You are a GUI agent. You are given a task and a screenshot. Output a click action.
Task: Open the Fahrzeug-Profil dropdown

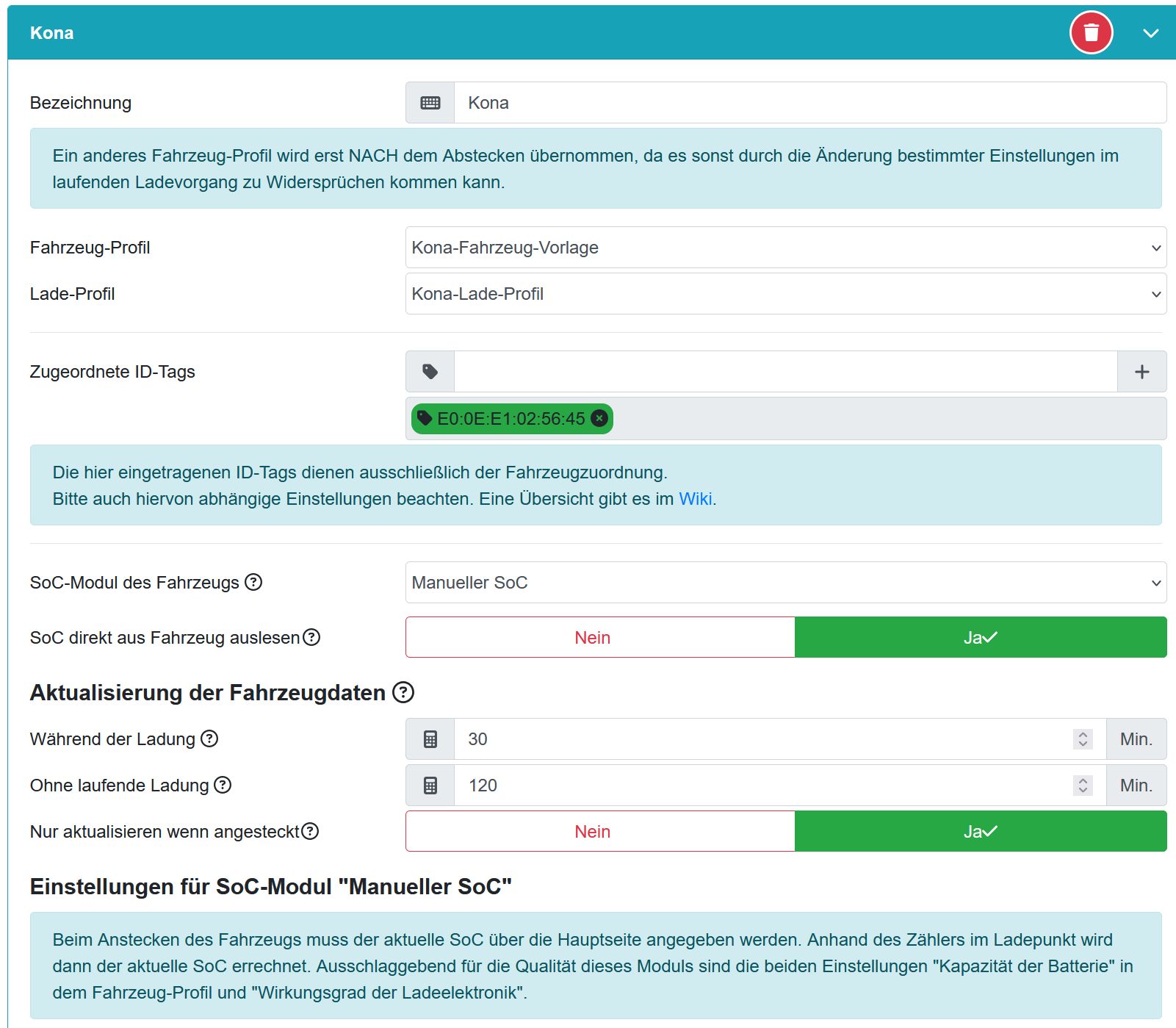point(786,248)
